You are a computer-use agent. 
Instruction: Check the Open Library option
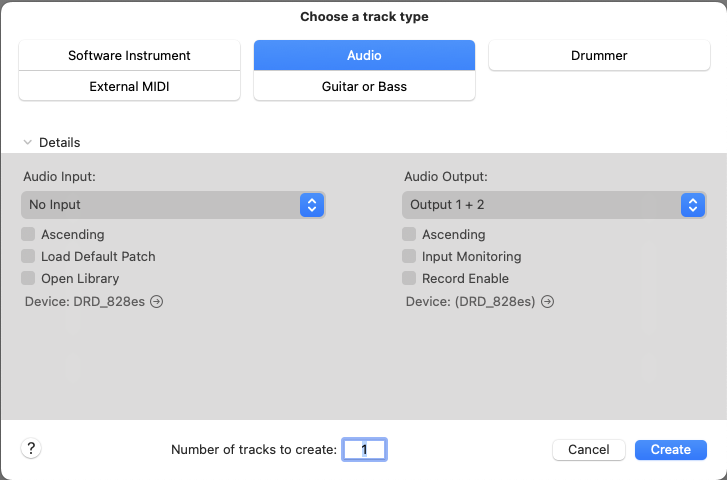(28, 279)
